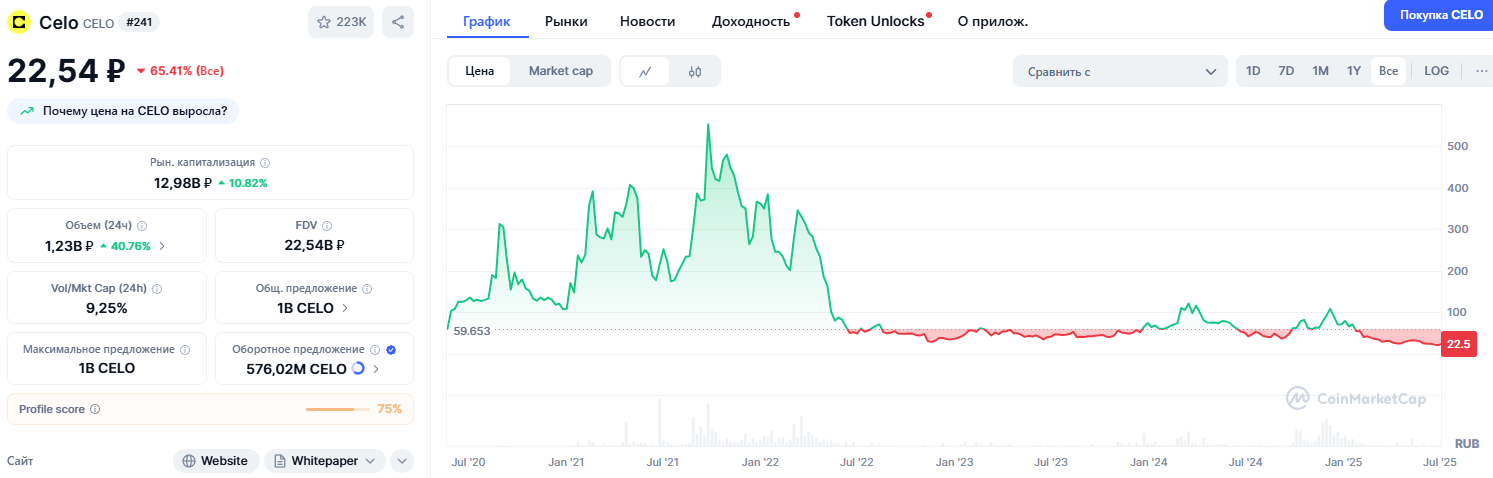Click the RUB currency label

(x=1467, y=443)
